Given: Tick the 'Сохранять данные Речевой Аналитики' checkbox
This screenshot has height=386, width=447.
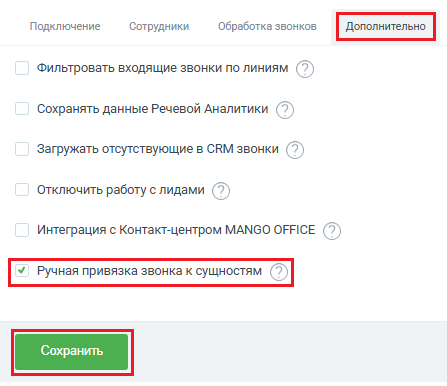Looking at the screenshot, I should pos(22,109).
